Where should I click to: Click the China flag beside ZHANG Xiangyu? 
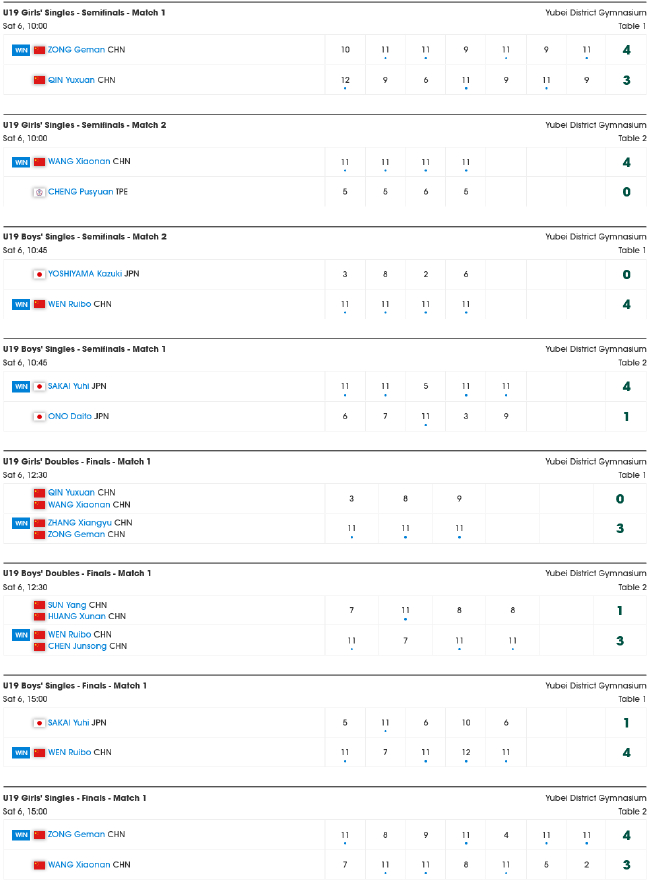coord(39,523)
